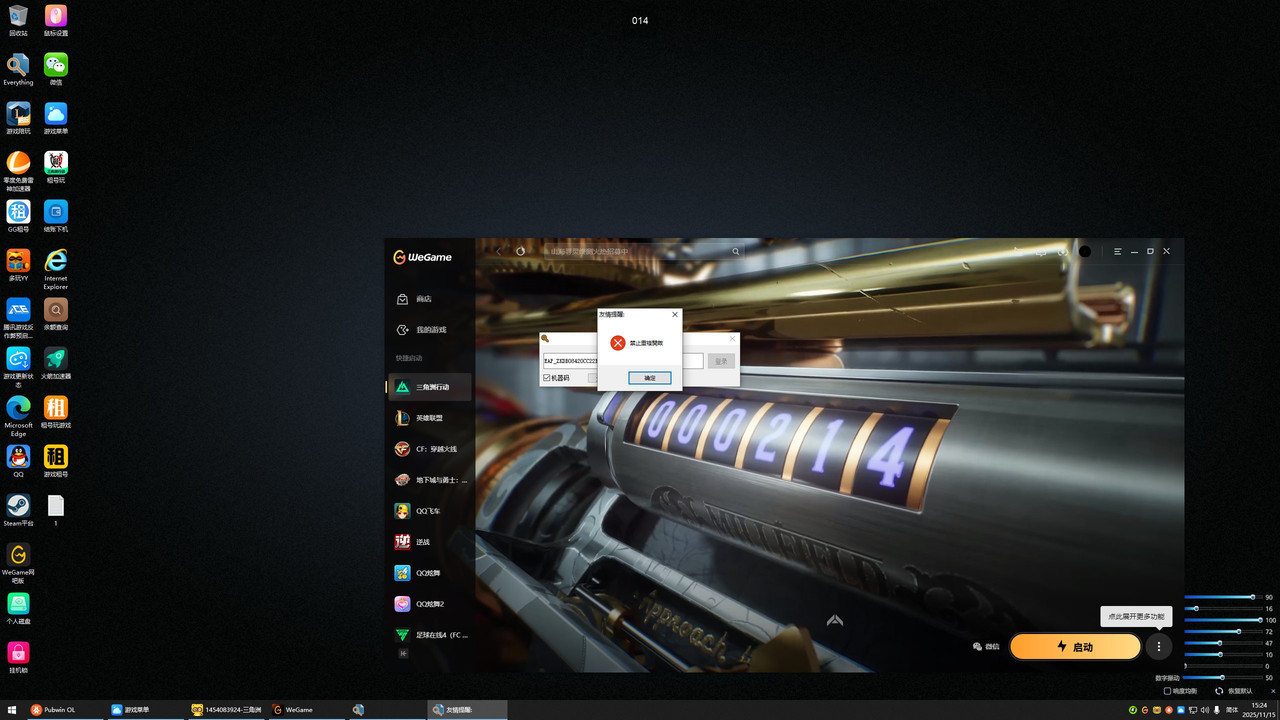The width and height of the screenshot is (1280, 720).
Task: Click the search magnifier icon in WeGame
Action: [736, 252]
